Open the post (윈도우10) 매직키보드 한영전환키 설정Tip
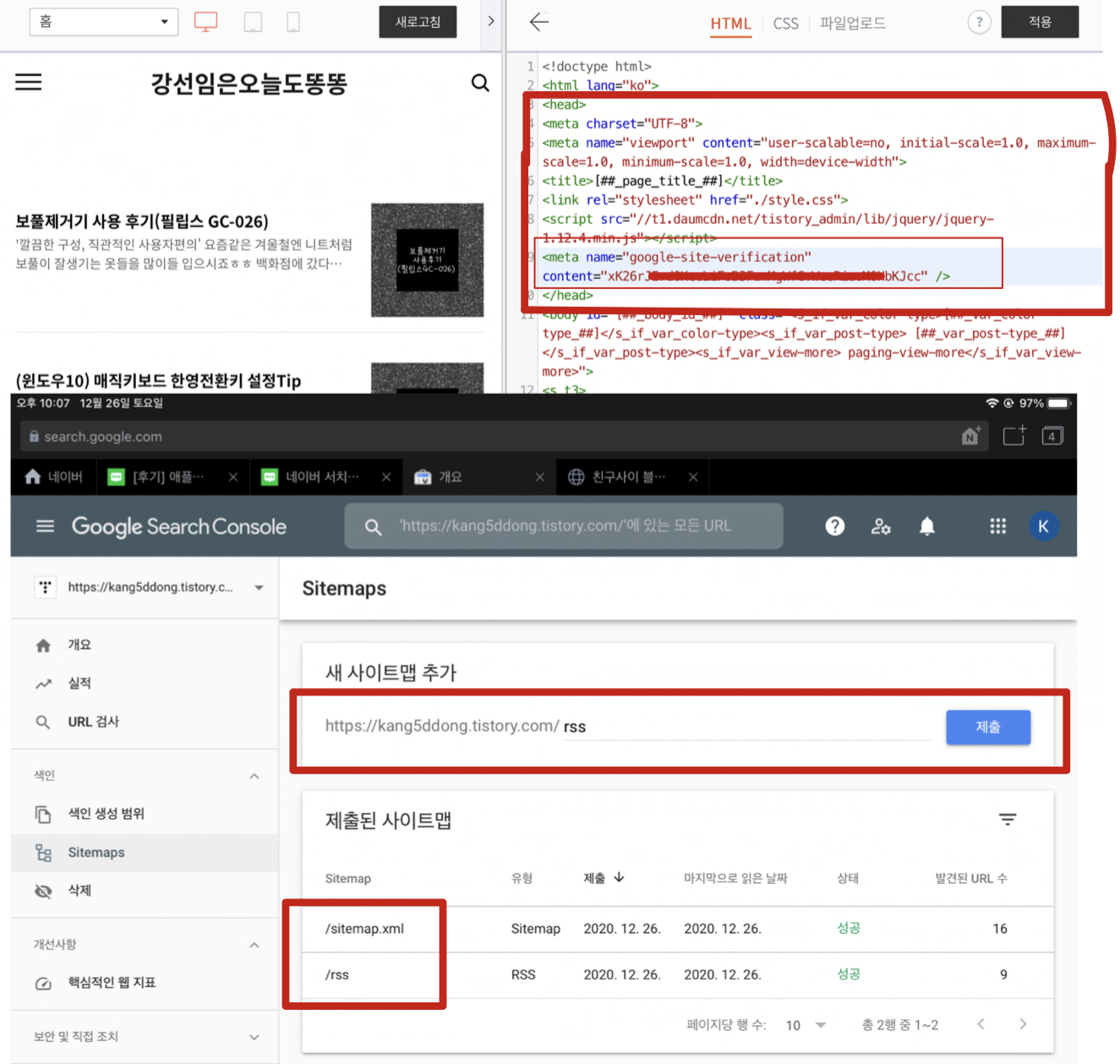 [x=158, y=381]
